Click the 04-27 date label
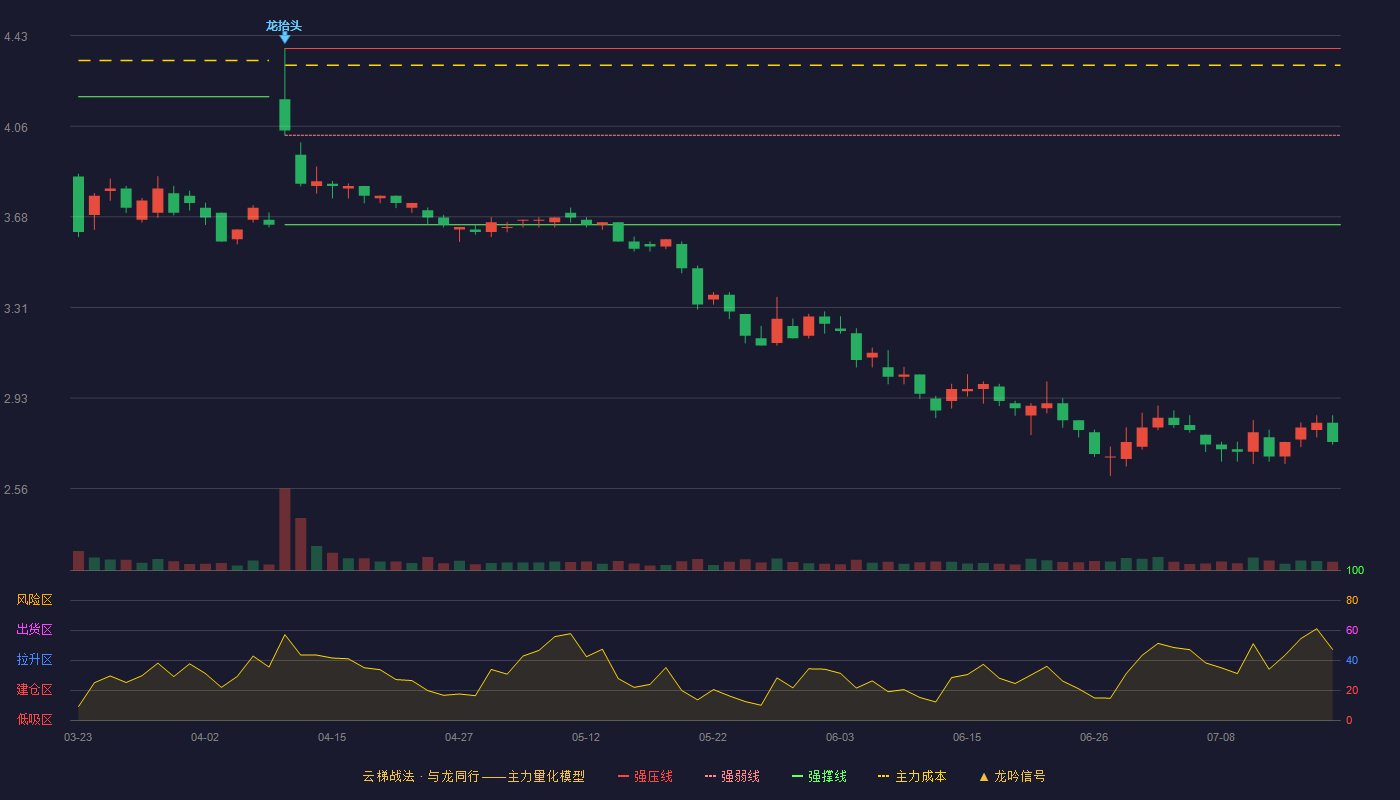Image resolution: width=1400 pixels, height=800 pixels. point(459,737)
